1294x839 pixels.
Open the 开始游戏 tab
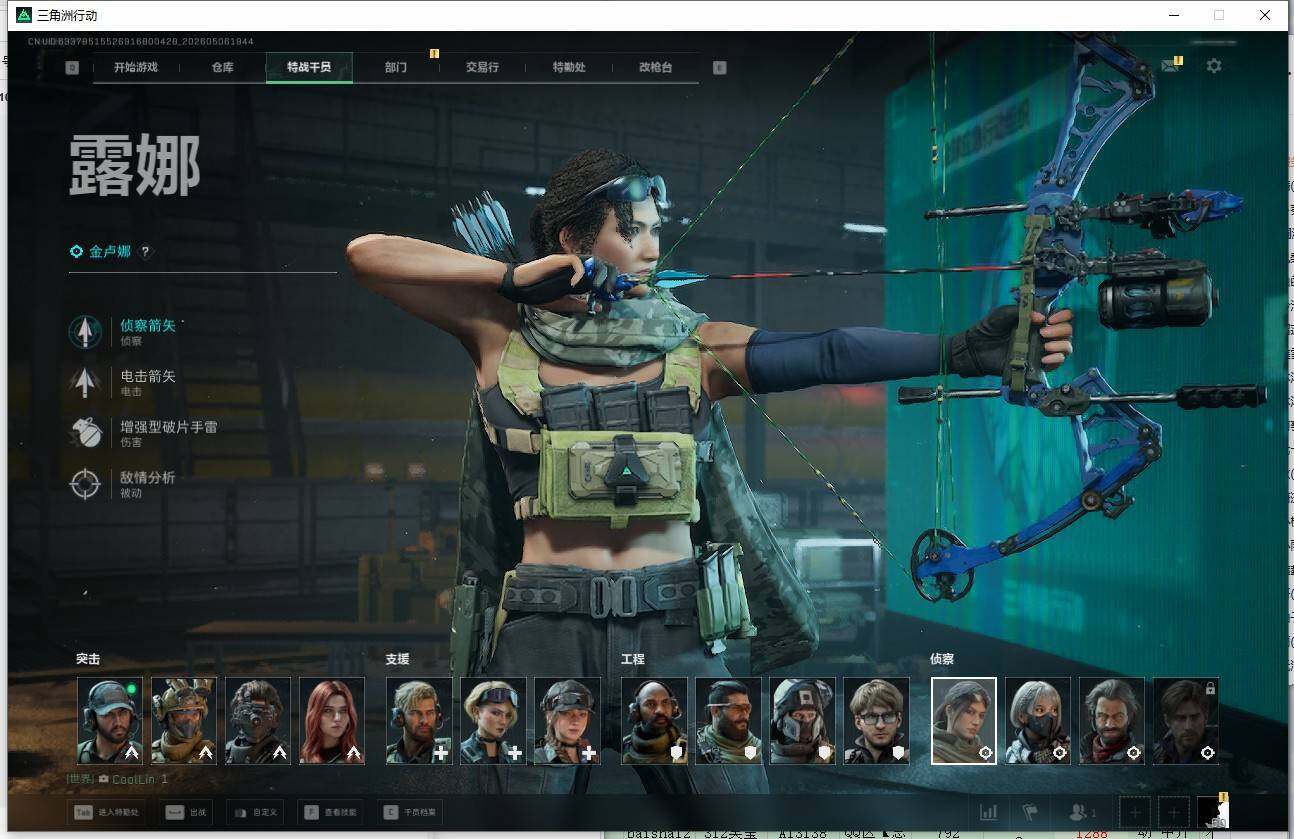click(135, 67)
